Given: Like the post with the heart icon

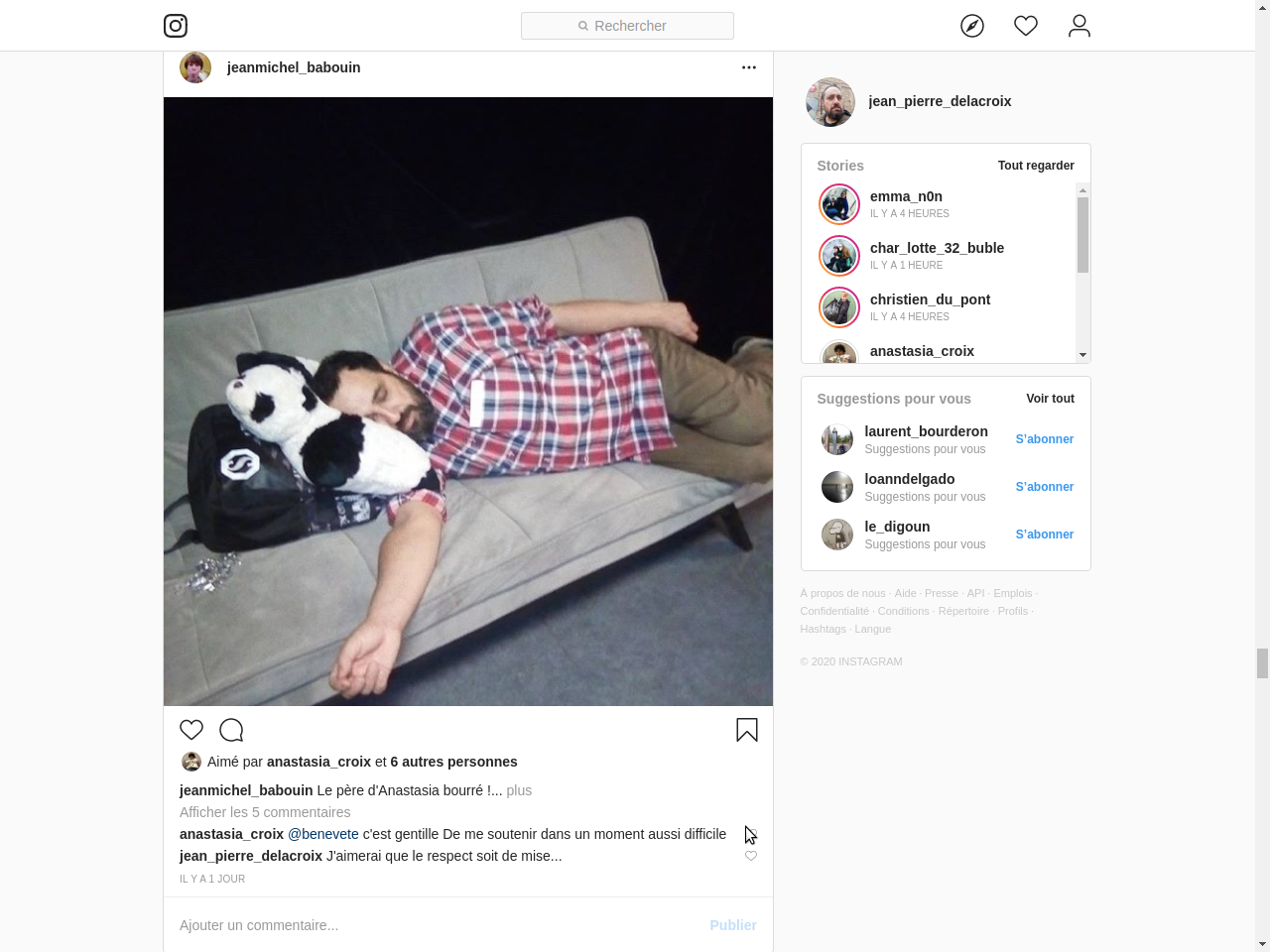Looking at the screenshot, I should [191, 730].
